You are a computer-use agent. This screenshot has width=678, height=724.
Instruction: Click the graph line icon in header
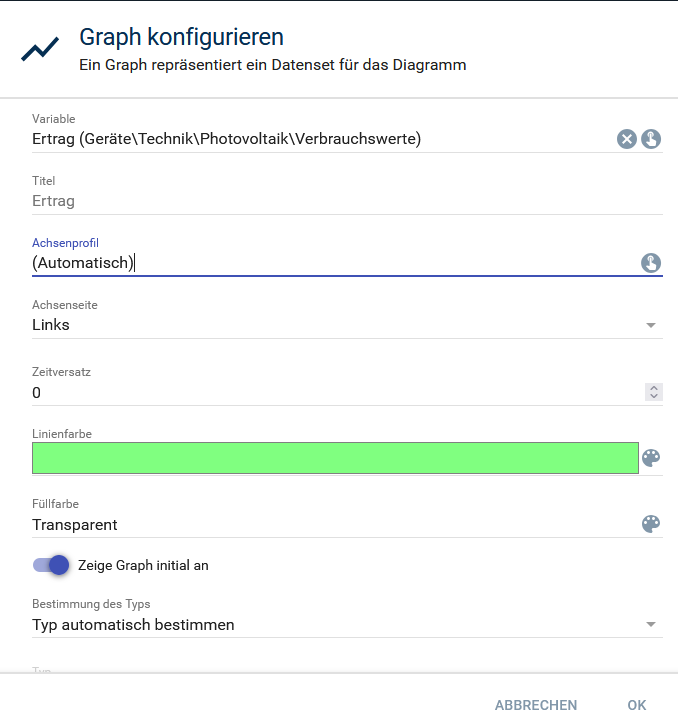click(40, 50)
